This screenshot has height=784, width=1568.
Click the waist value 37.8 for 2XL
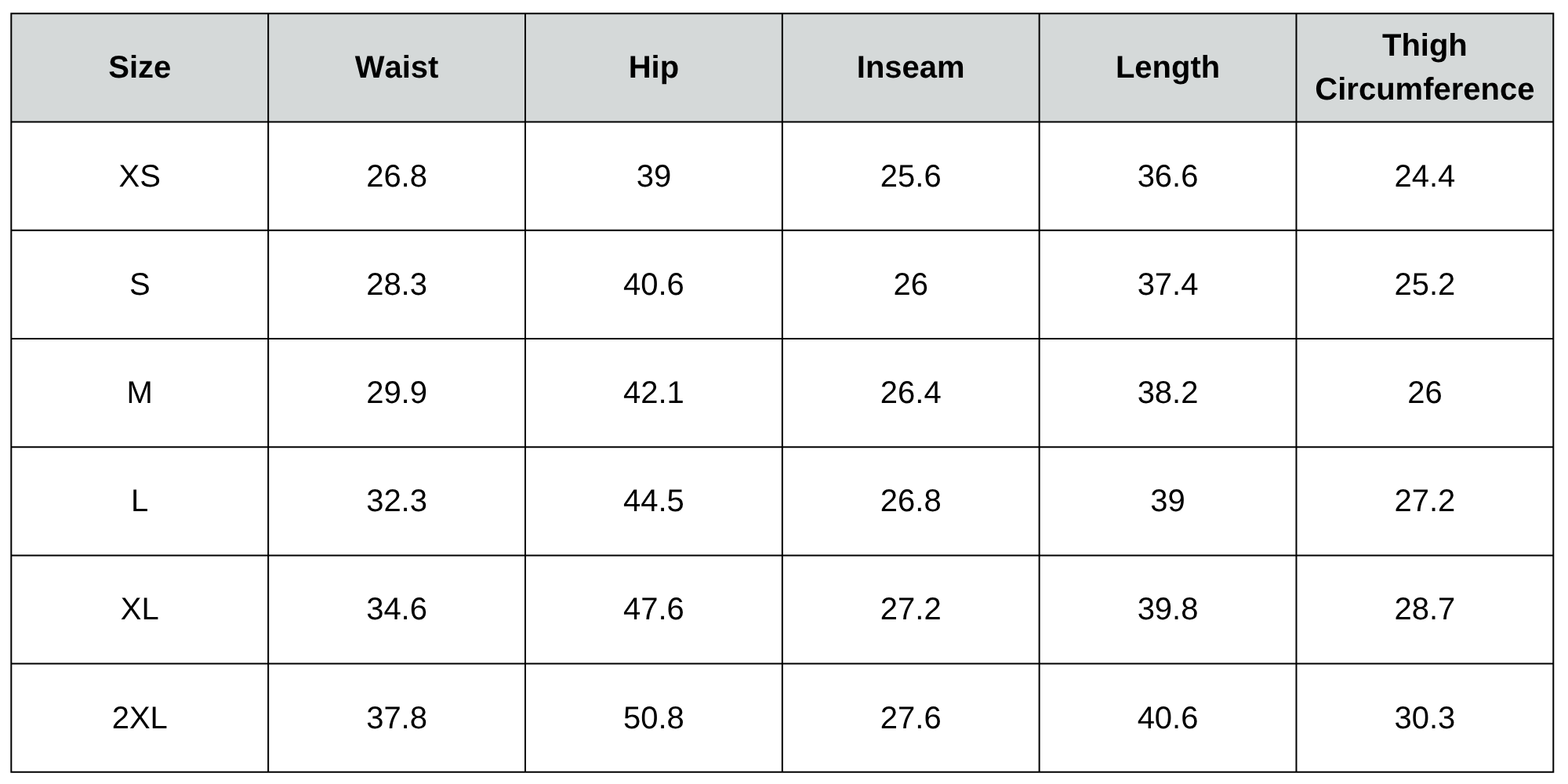coord(397,718)
